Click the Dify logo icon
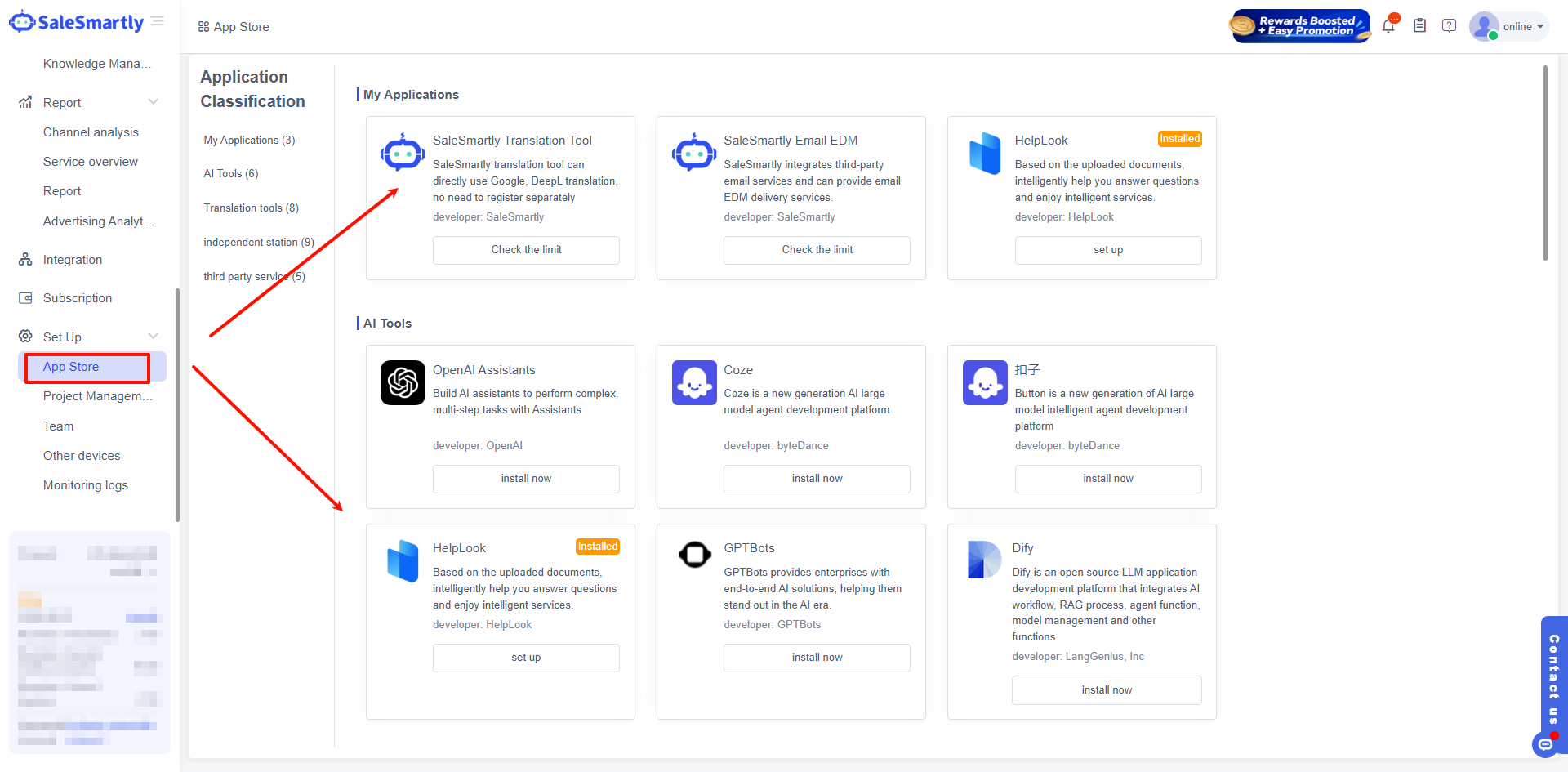This screenshot has width=1568, height=772. tap(984, 559)
